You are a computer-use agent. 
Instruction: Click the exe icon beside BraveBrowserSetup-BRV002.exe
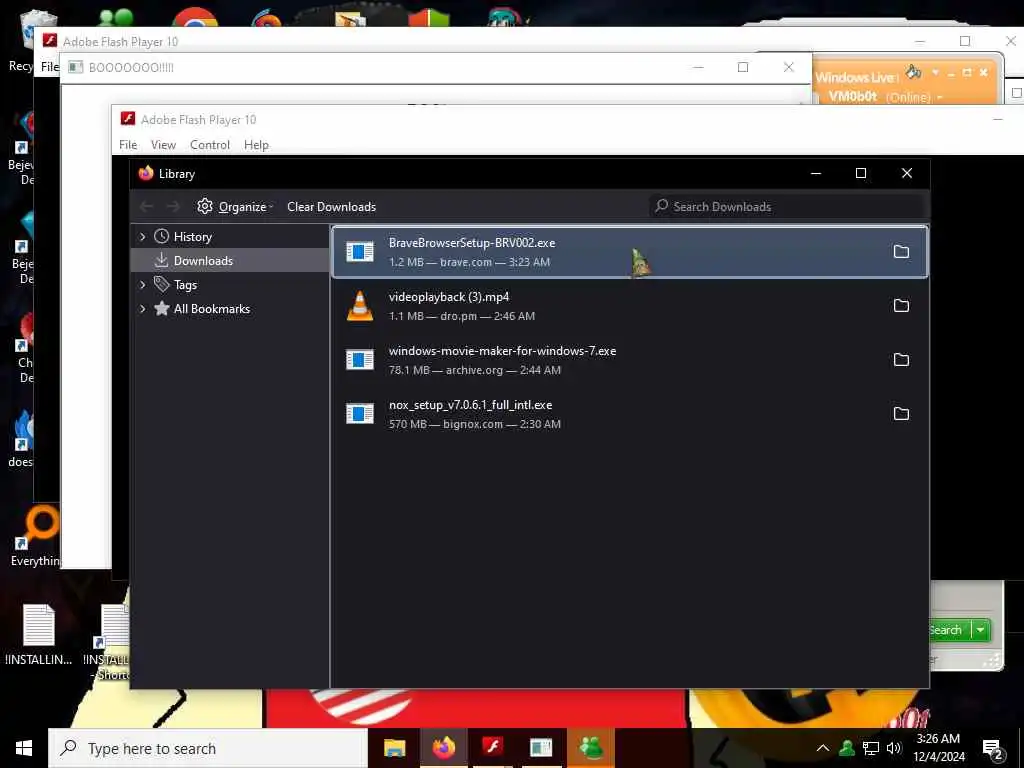[360, 251]
